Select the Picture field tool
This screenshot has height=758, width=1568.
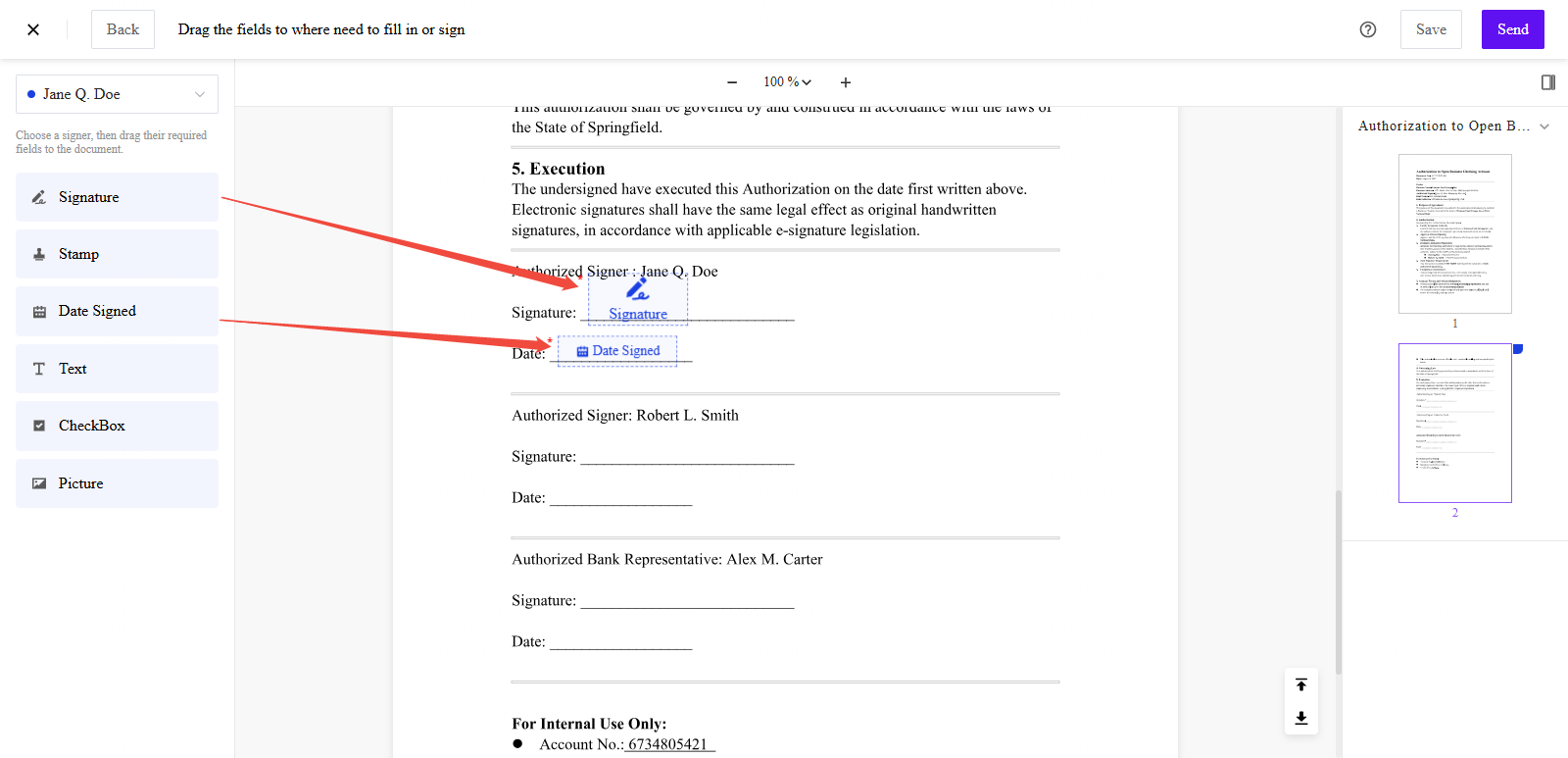117,483
